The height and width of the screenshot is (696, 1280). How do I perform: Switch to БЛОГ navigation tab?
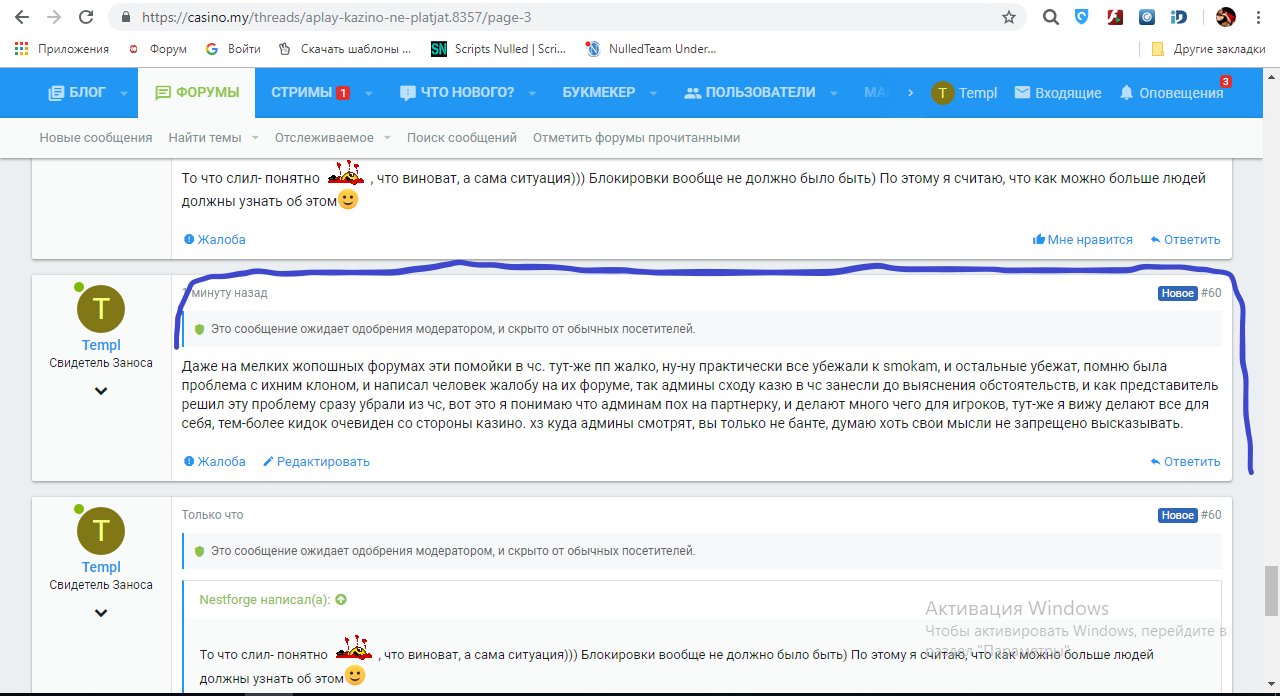(x=76, y=92)
